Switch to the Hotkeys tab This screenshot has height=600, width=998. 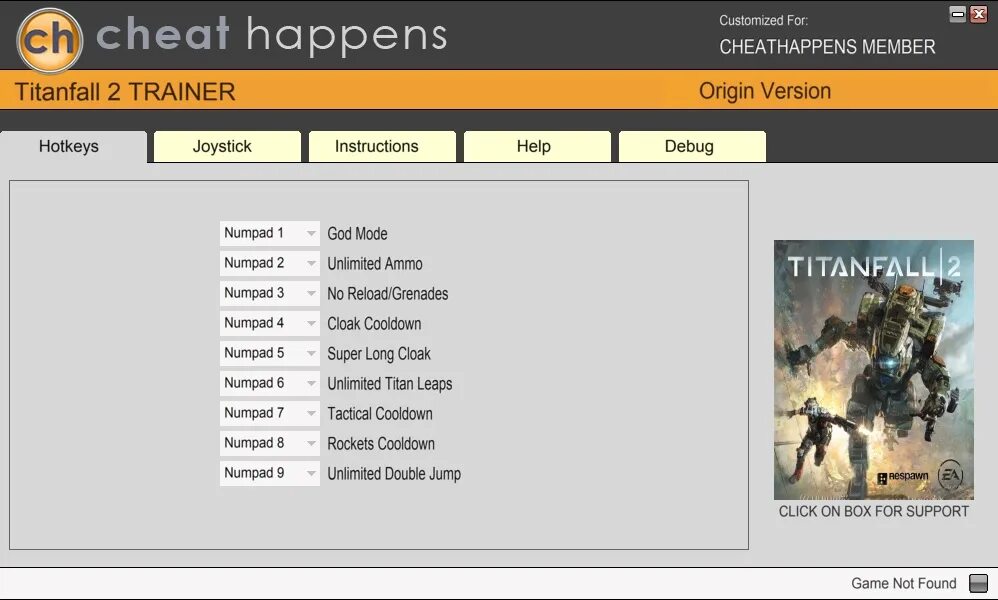tap(73, 147)
